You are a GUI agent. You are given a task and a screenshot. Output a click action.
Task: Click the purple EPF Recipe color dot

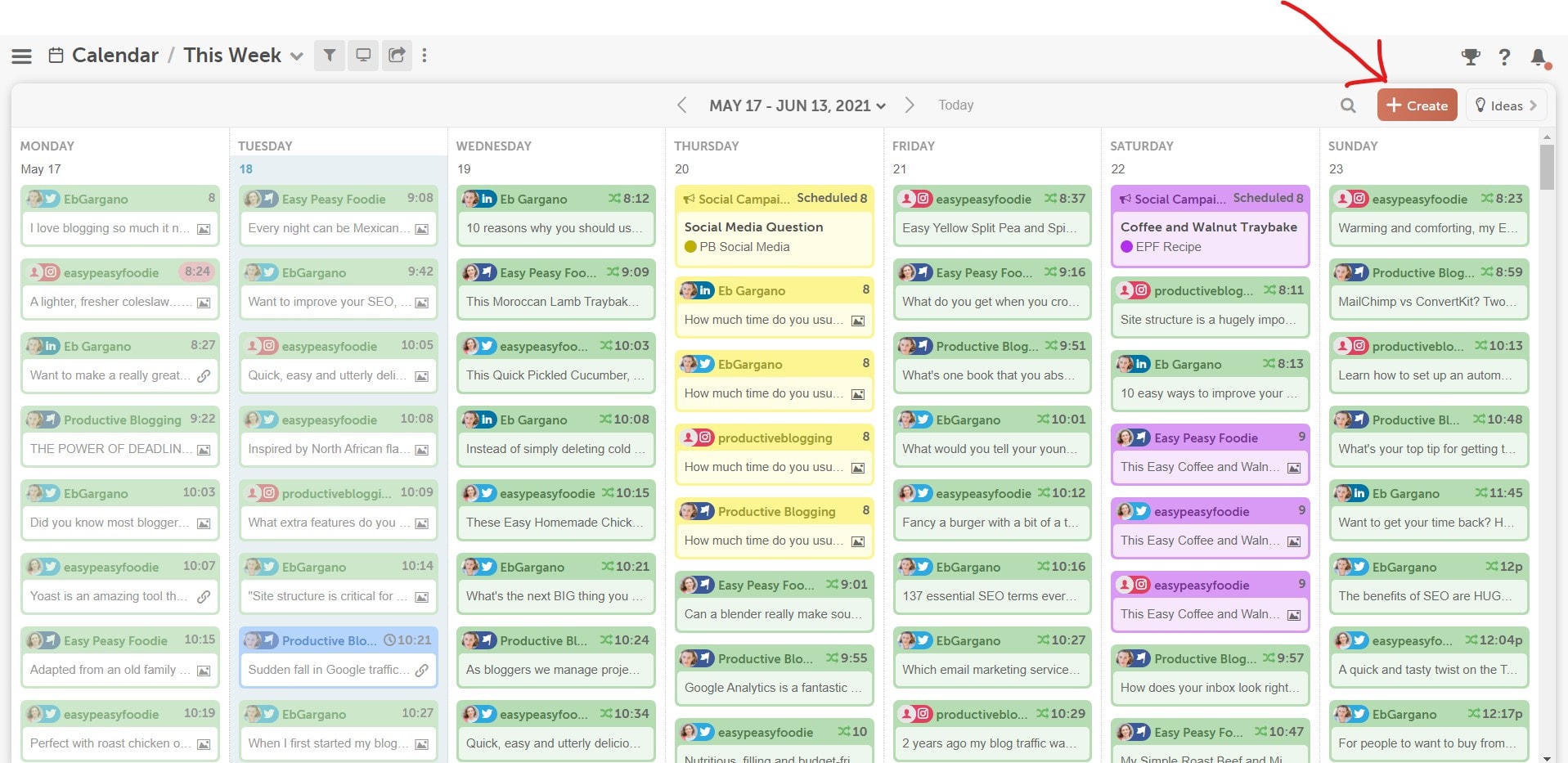click(1126, 247)
